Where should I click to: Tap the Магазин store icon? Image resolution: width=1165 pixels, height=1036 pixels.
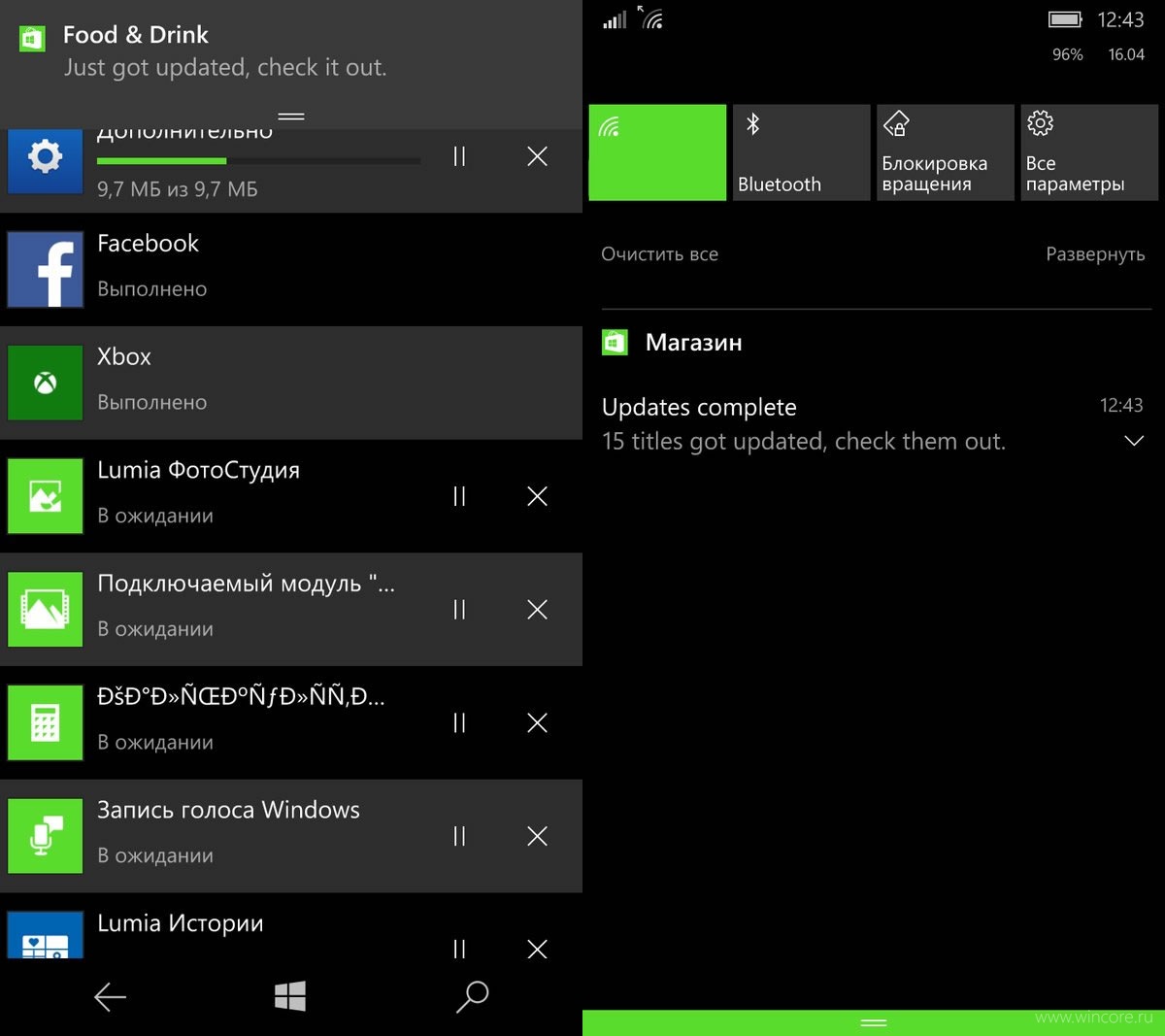click(615, 343)
